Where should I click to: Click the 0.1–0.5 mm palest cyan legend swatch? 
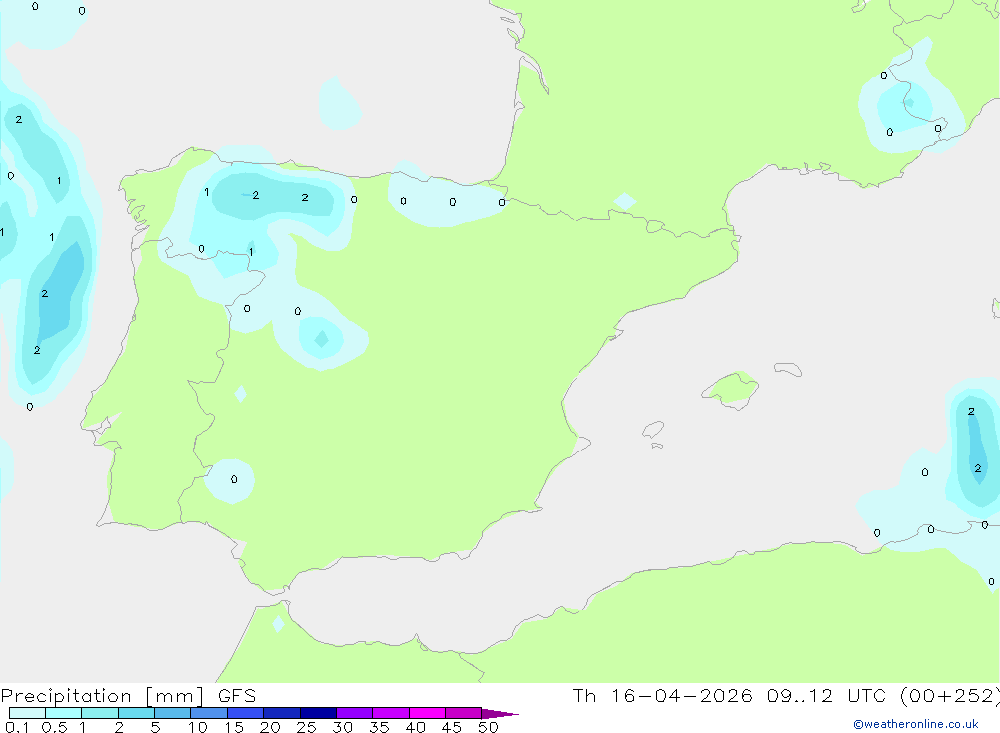point(27,713)
